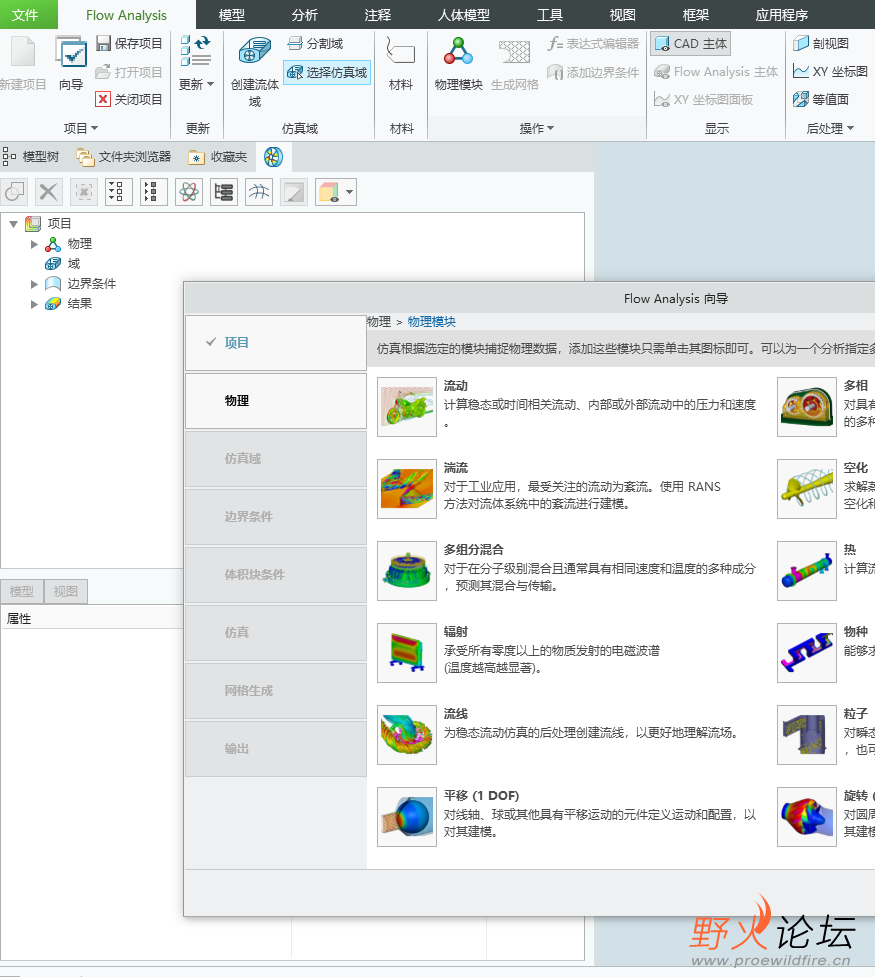
Task: Click the 更新 update icon
Action: (x=196, y=51)
